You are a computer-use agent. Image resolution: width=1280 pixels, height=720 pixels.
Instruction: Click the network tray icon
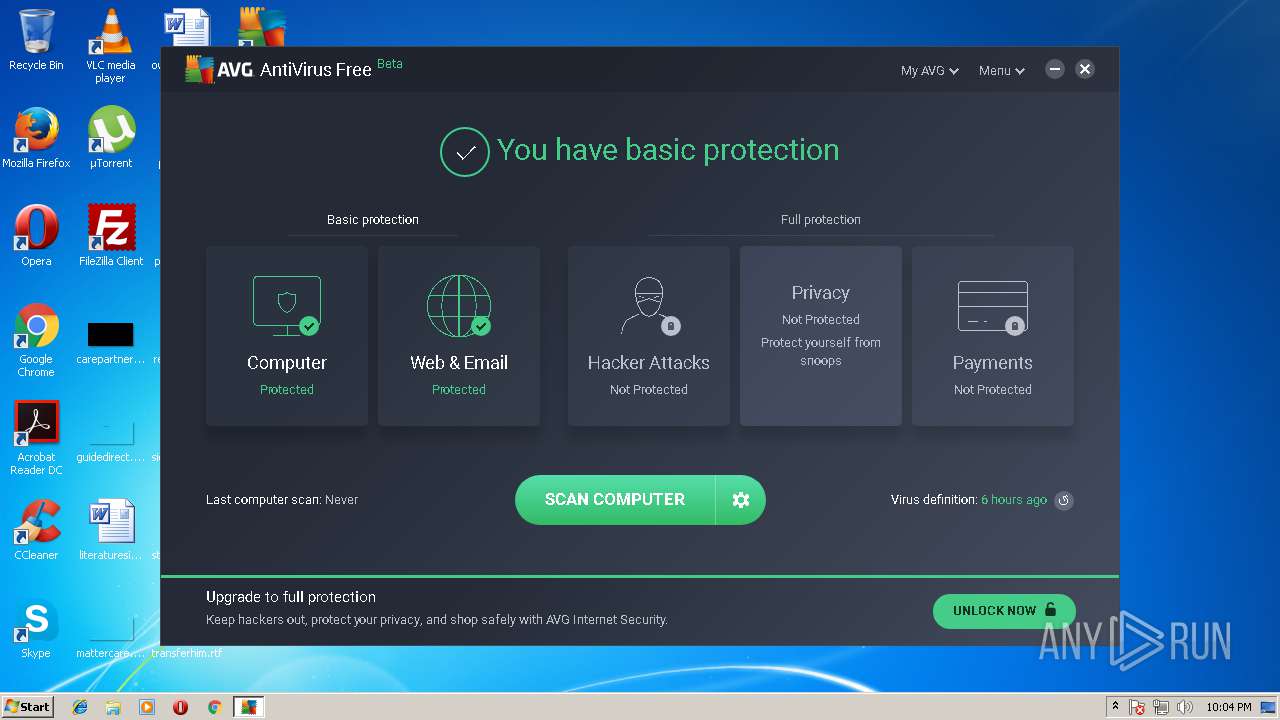1162,707
